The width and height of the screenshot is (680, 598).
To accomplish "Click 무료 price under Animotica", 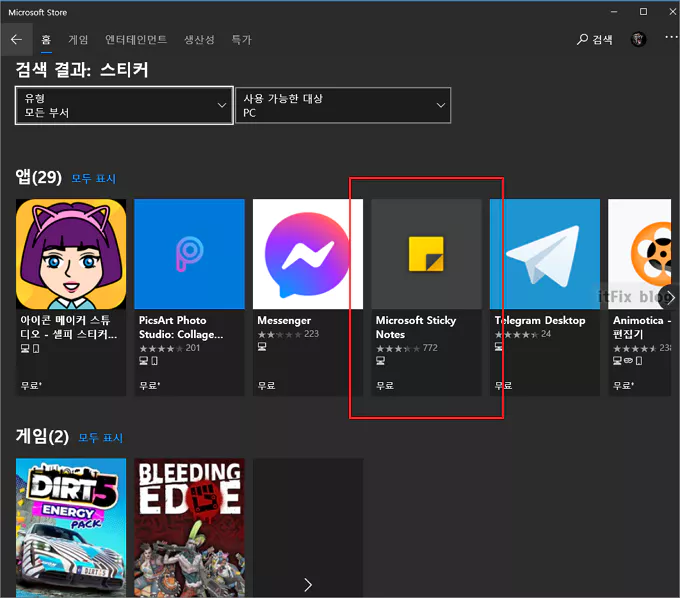I will click(x=623, y=386).
